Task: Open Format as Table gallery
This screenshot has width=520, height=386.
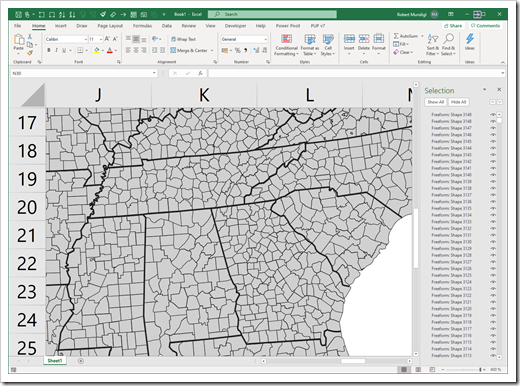Action: click(x=310, y=45)
